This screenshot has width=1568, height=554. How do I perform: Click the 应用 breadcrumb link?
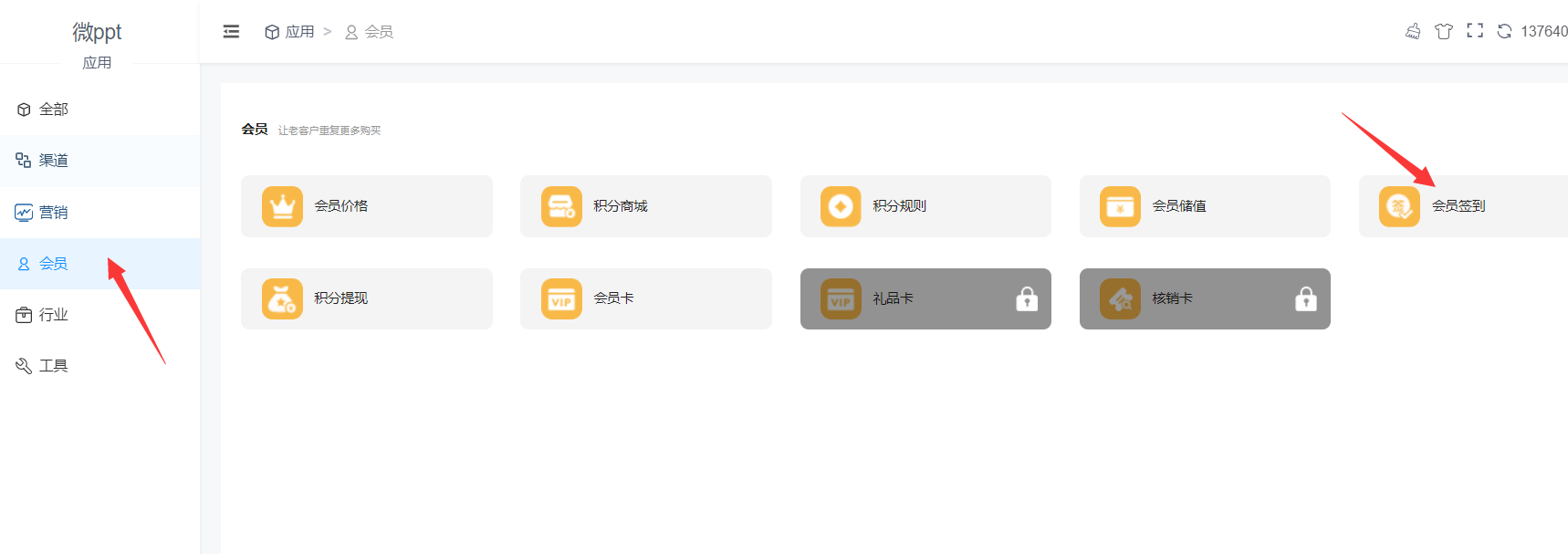pyautogui.click(x=299, y=32)
